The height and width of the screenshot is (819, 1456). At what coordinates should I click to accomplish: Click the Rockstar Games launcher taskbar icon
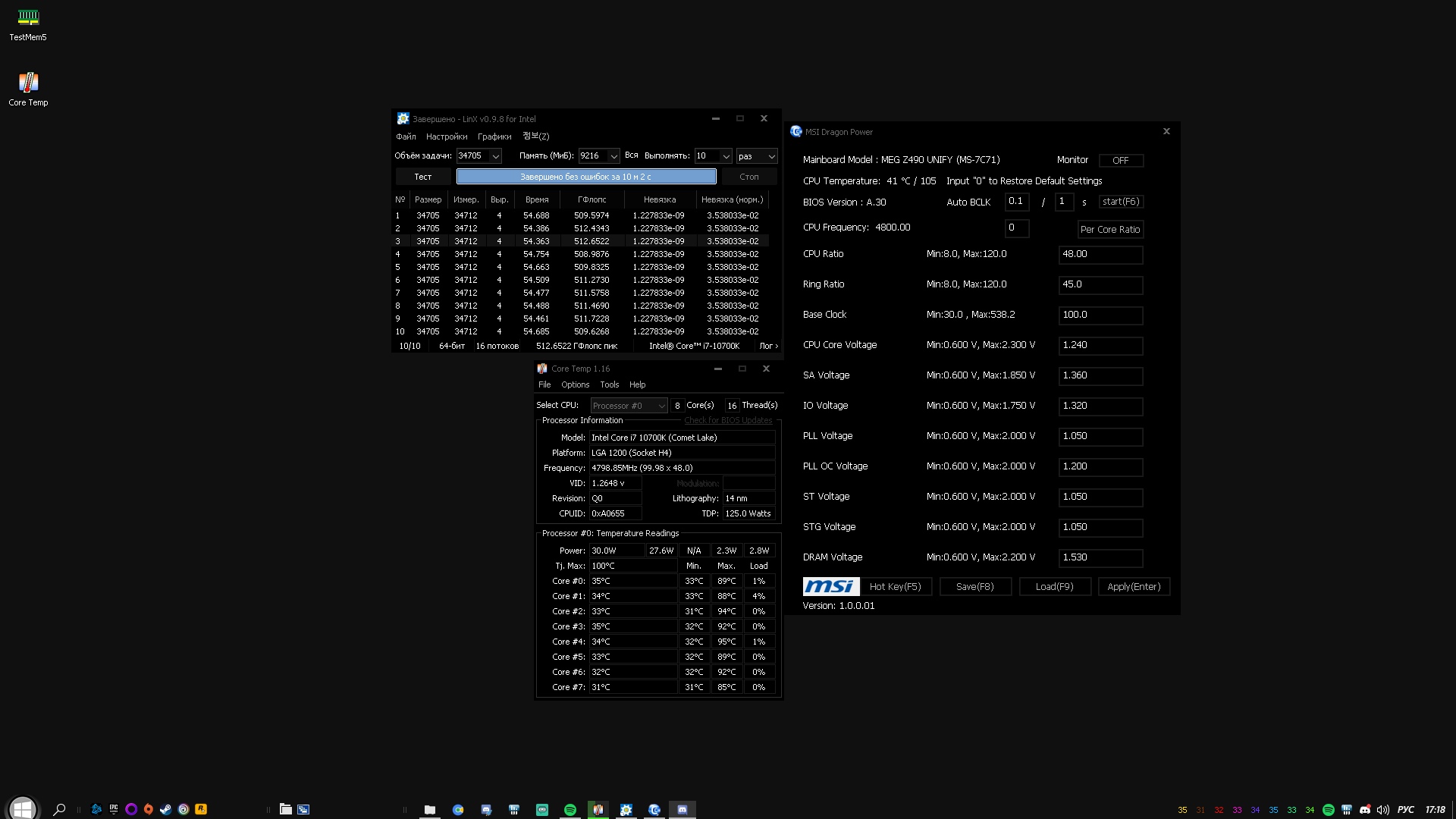point(201,809)
